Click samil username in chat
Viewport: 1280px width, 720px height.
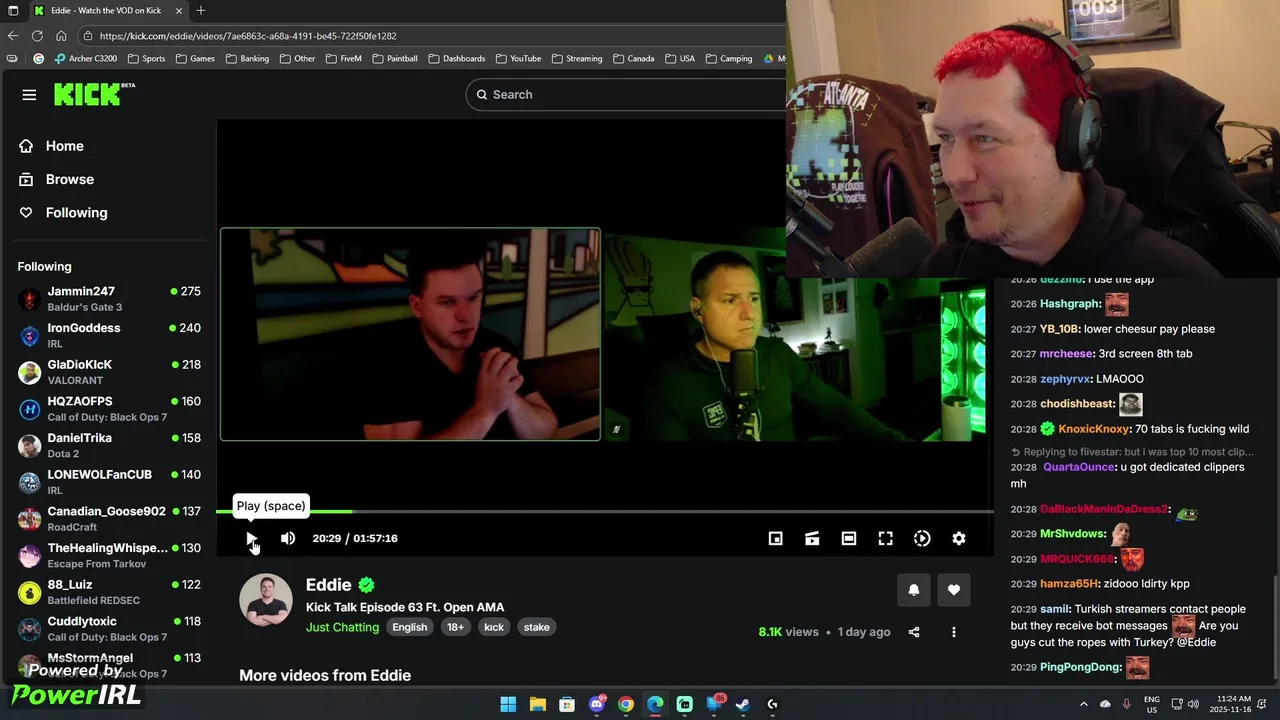1055,609
